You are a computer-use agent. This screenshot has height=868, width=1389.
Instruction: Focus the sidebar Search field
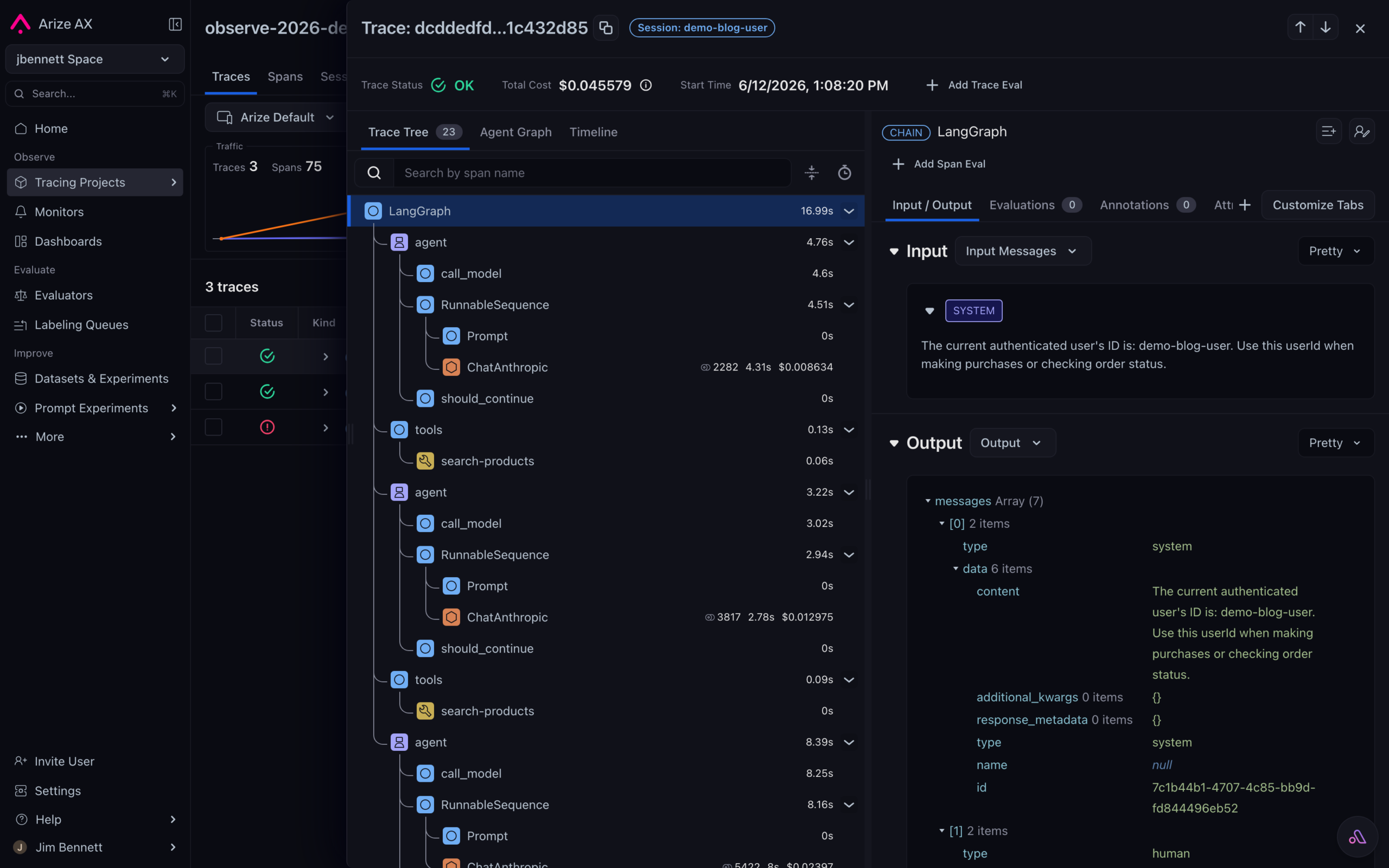coord(95,93)
